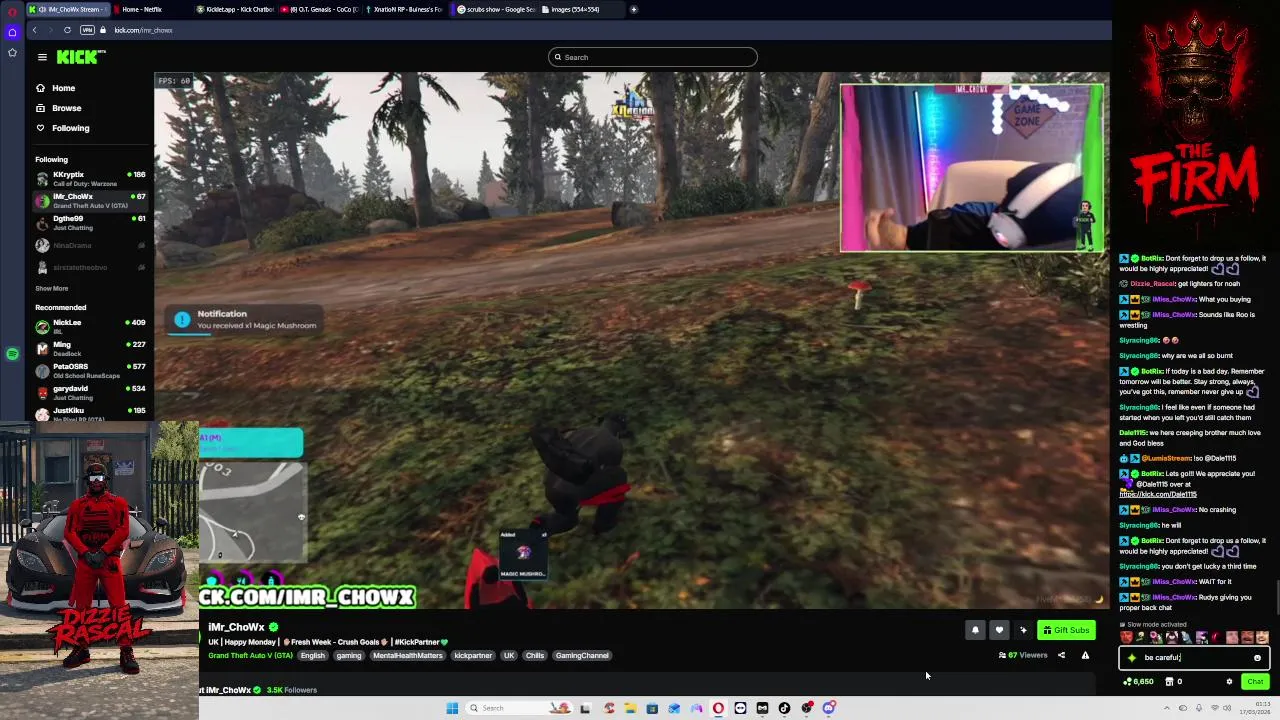Image resolution: width=1280 pixels, height=720 pixels.
Task: Select the MentalHealthMatters tag
Action: [408, 656]
